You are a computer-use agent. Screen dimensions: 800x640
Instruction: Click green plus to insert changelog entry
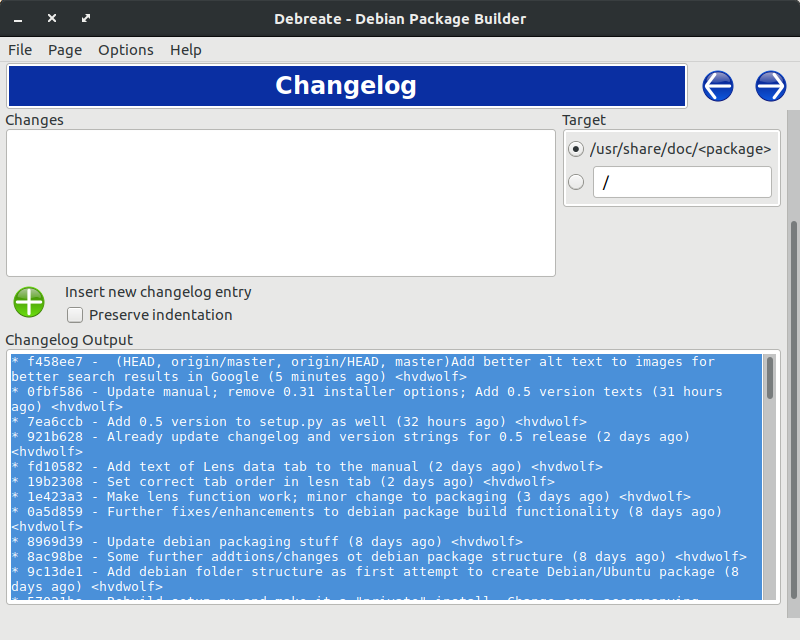[29, 302]
